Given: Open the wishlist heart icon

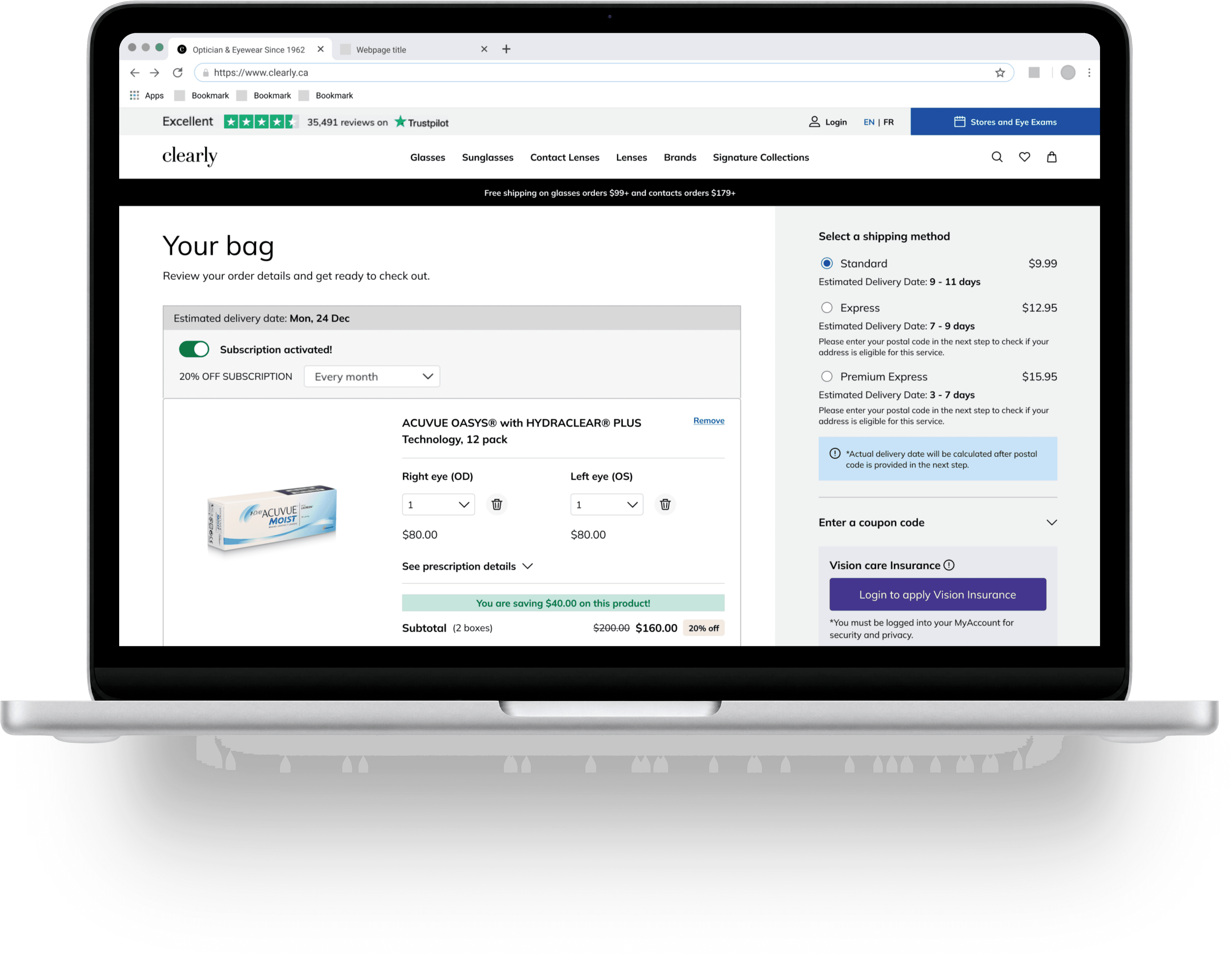Looking at the screenshot, I should coord(1024,157).
